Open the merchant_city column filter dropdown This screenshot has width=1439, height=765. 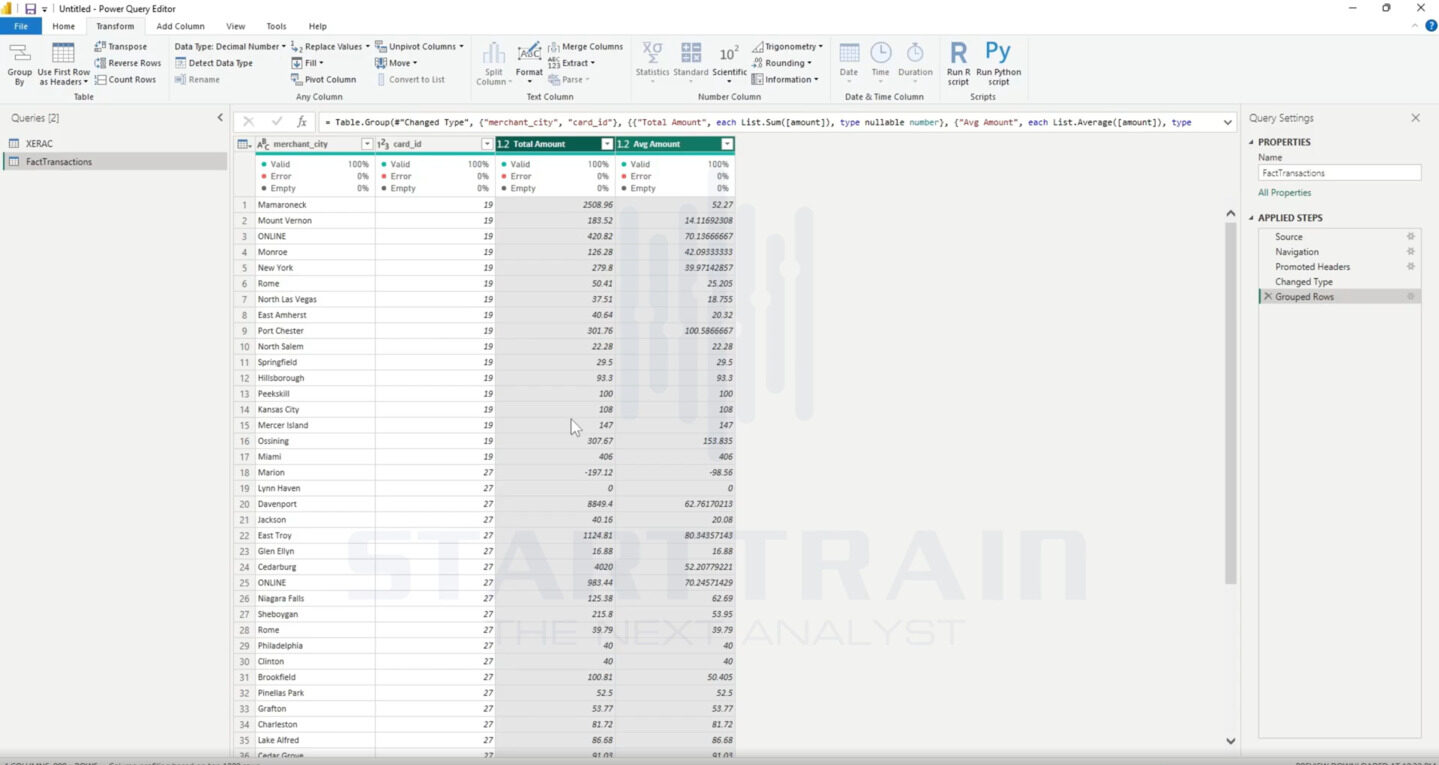(366, 144)
